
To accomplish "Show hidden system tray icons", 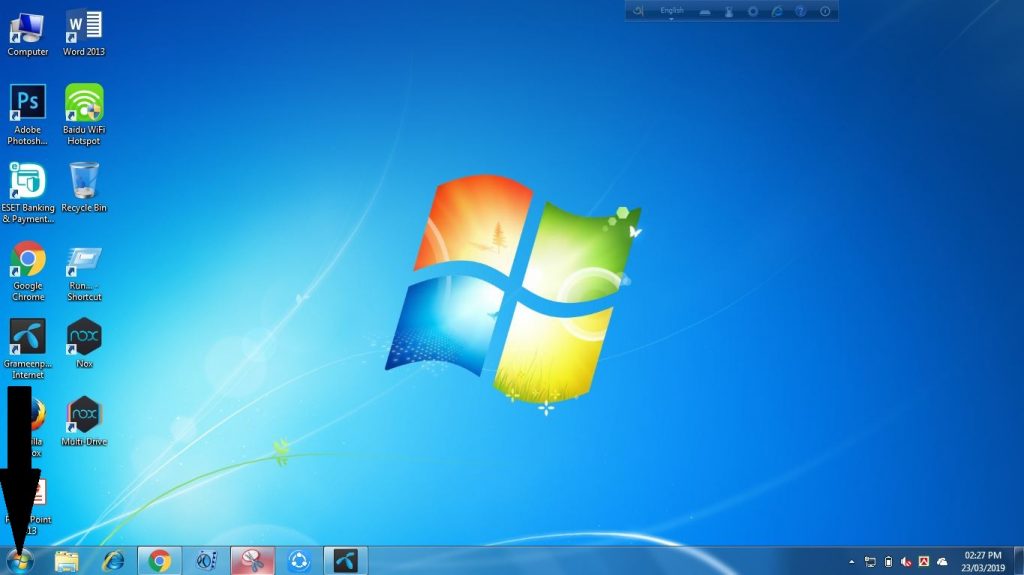I will point(852,562).
